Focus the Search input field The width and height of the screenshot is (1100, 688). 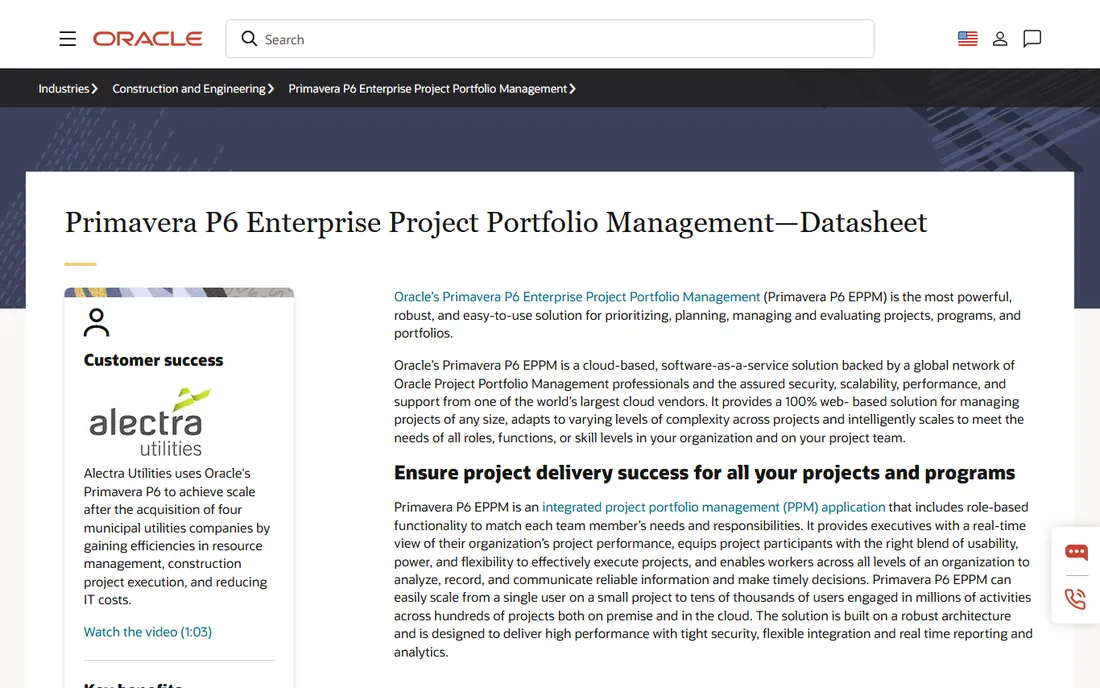[x=549, y=39]
